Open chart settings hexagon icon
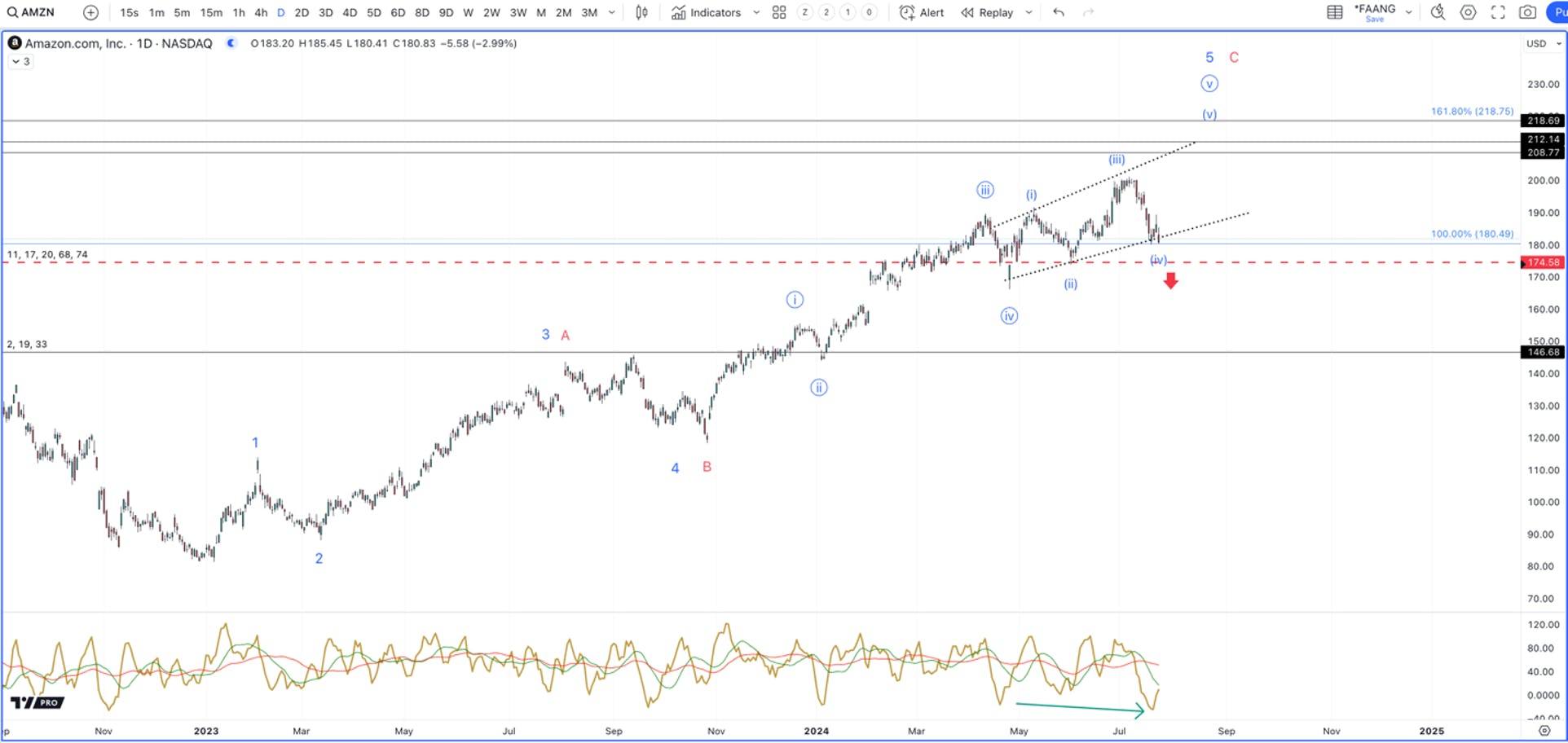 click(x=1468, y=12)
